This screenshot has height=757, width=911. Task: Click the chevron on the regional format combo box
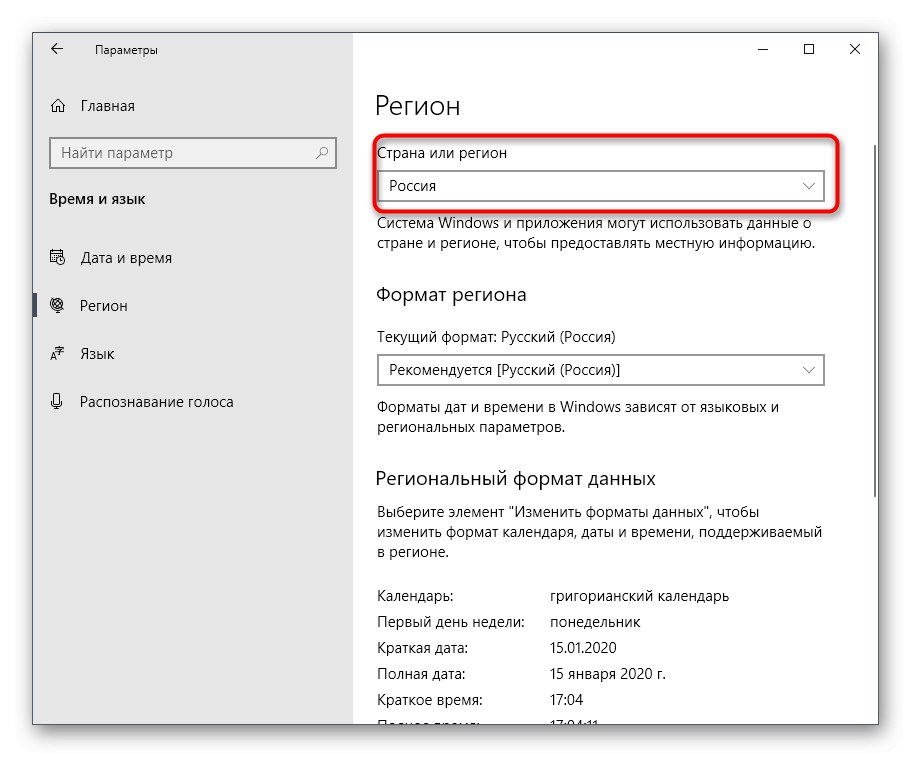click(809, 370)
